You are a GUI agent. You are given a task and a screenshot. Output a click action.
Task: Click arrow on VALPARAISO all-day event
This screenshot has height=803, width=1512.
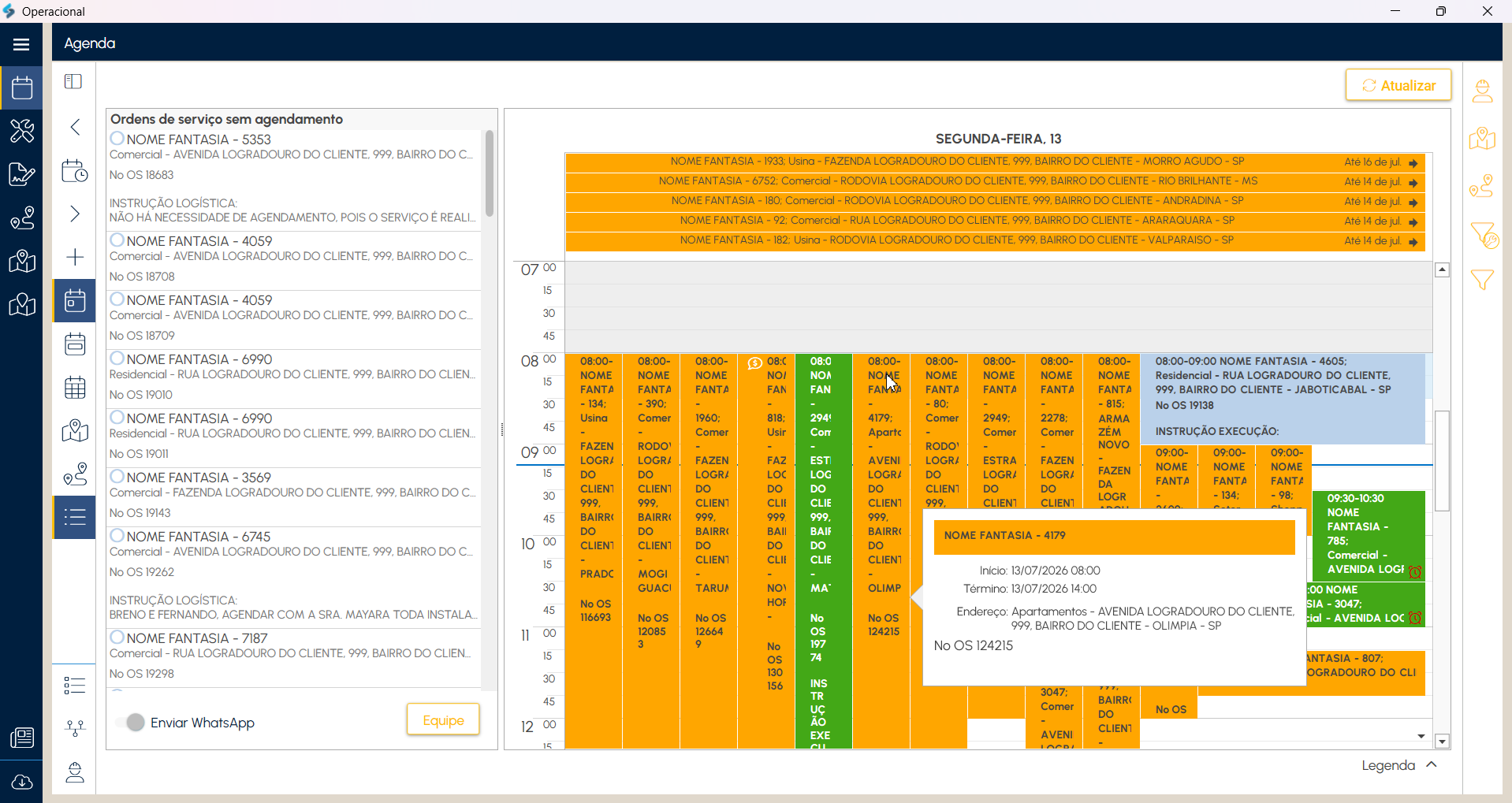coord(1413,242)
